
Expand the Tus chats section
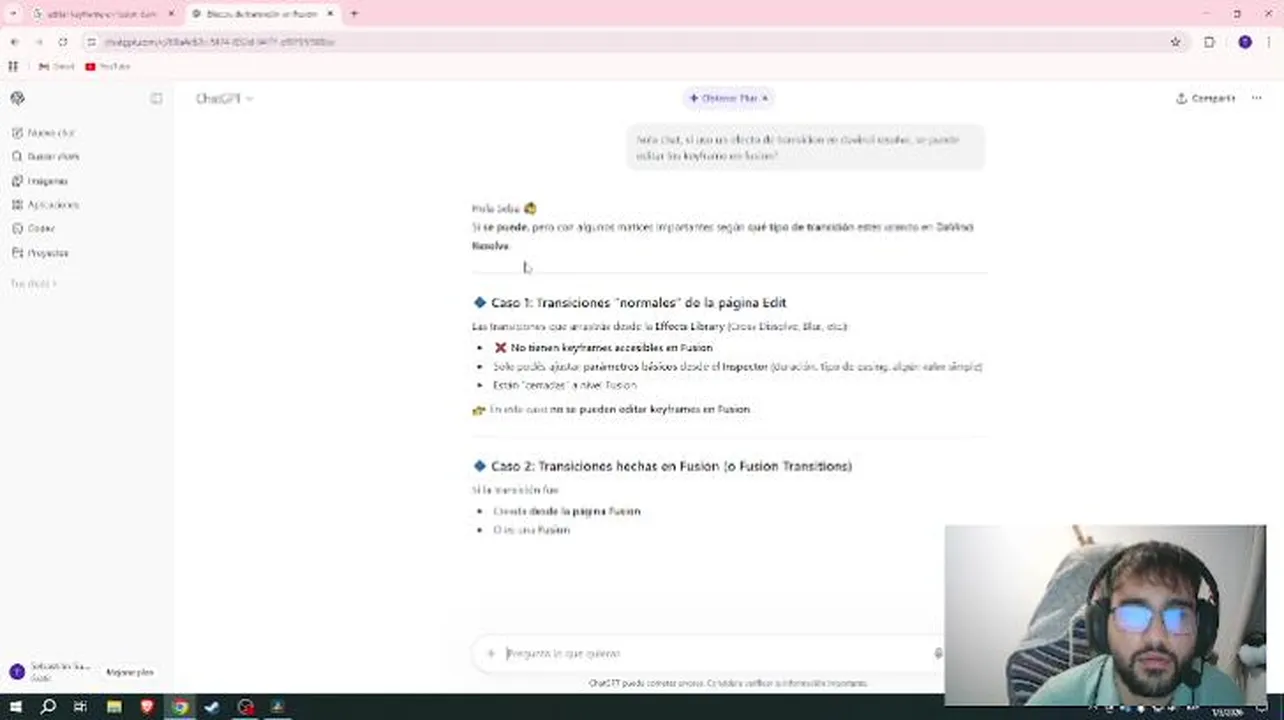pyautogui.click(x=33, y=284)
